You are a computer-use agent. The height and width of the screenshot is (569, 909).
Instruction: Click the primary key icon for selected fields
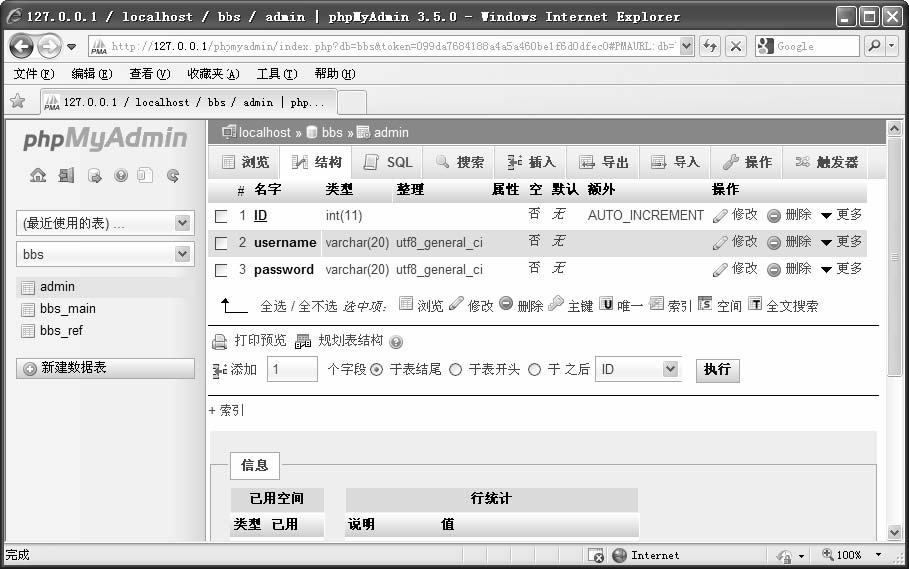(x=555, y=303)
